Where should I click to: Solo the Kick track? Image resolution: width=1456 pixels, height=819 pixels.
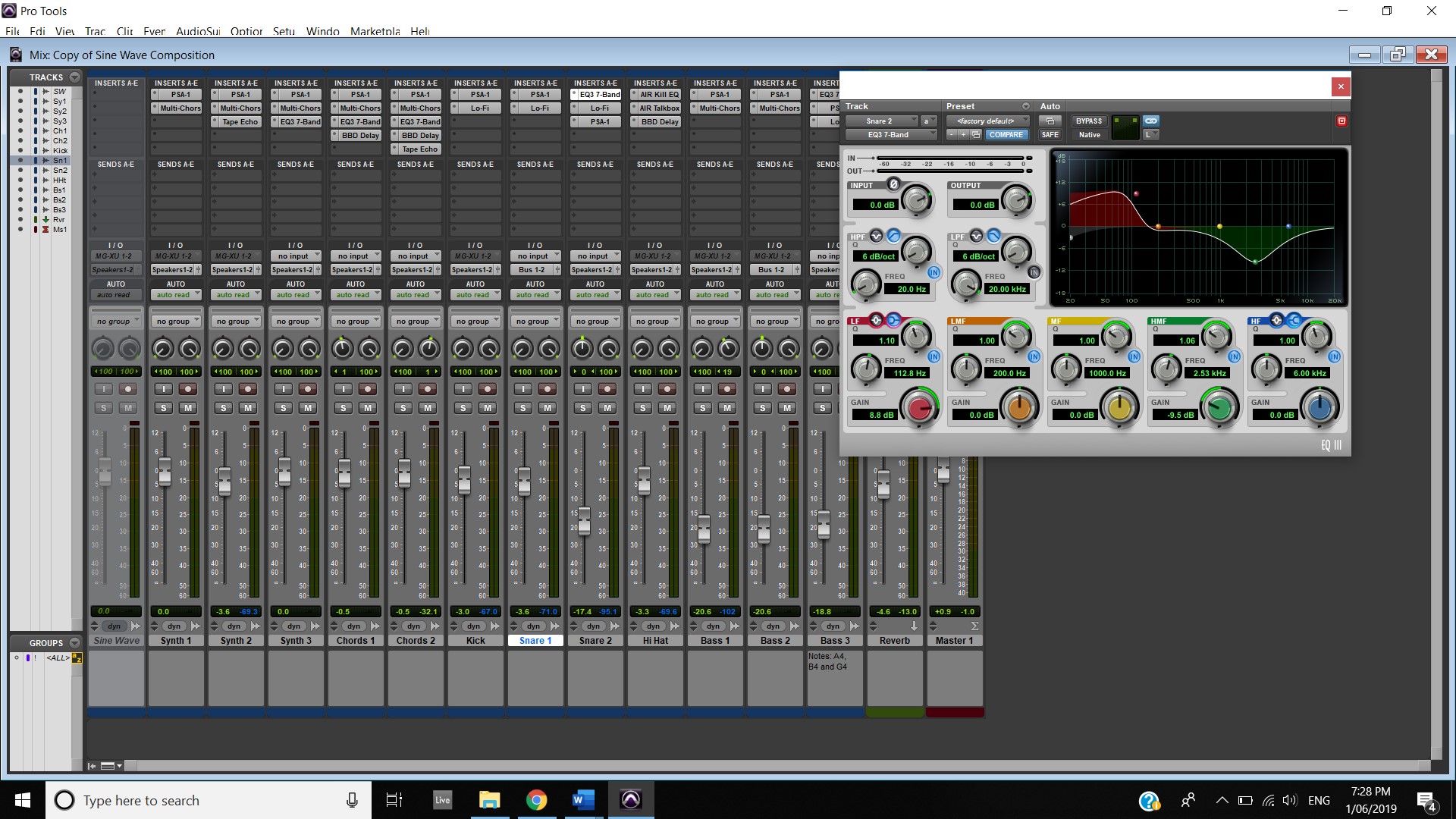463,408
